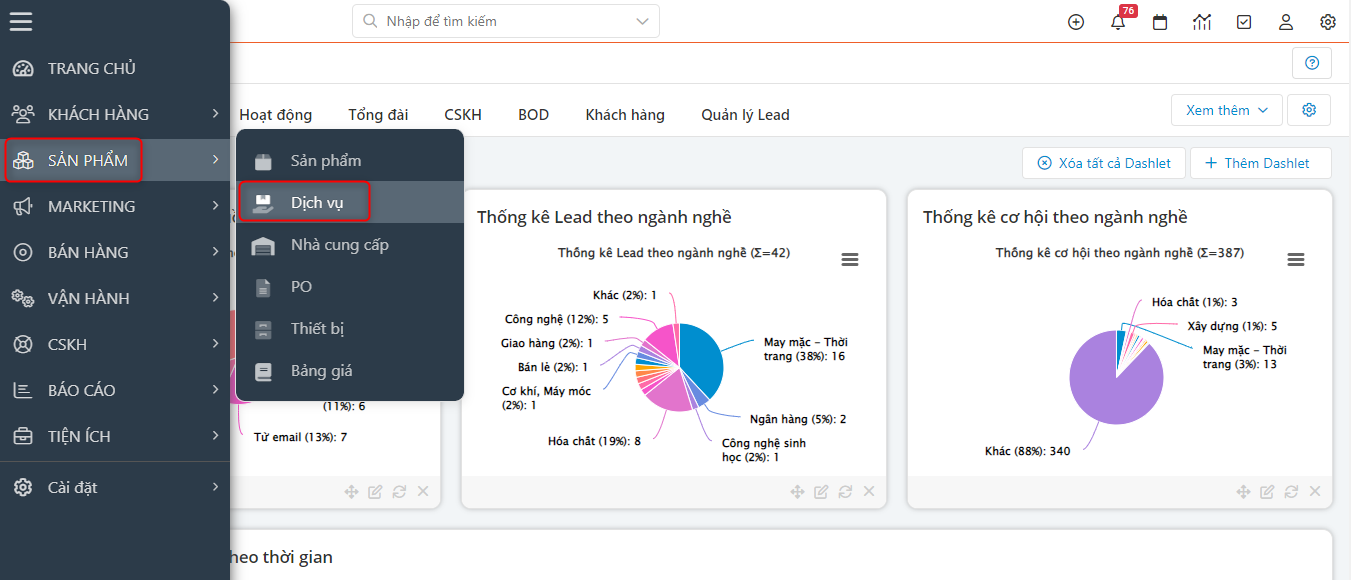Click Xóa tất cả Dashlet button
The image size is (1351, 580).
tap(1103, 163)
